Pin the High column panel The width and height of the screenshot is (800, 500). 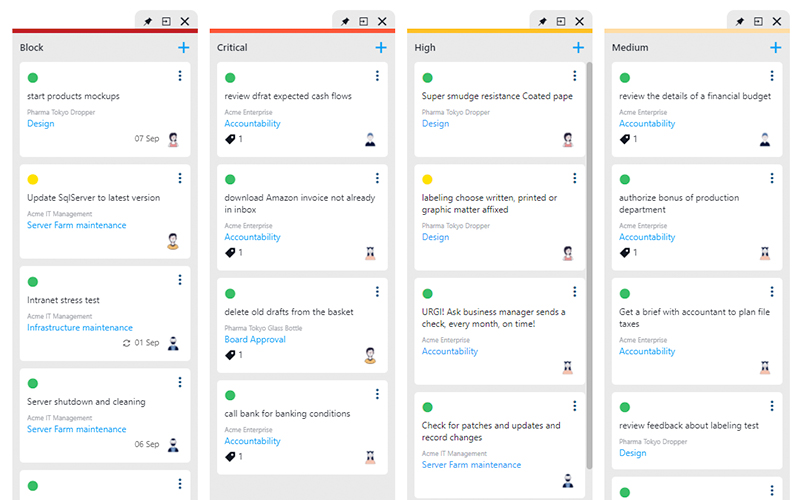point(542,21)
